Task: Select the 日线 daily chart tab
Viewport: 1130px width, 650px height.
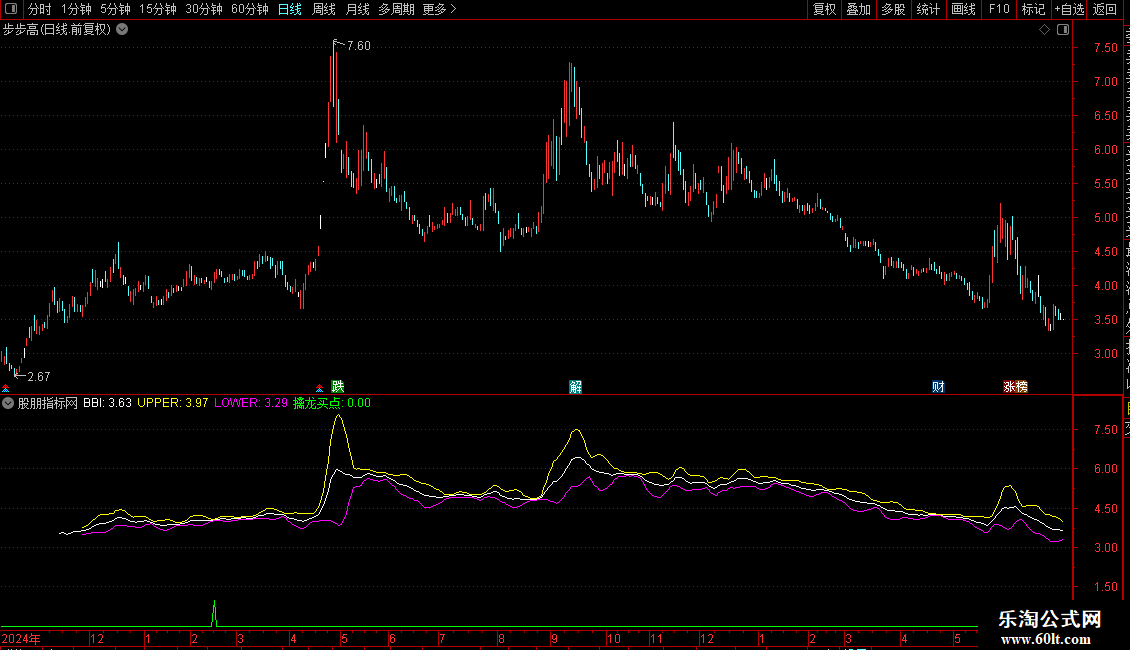Action: pos(290,9)
